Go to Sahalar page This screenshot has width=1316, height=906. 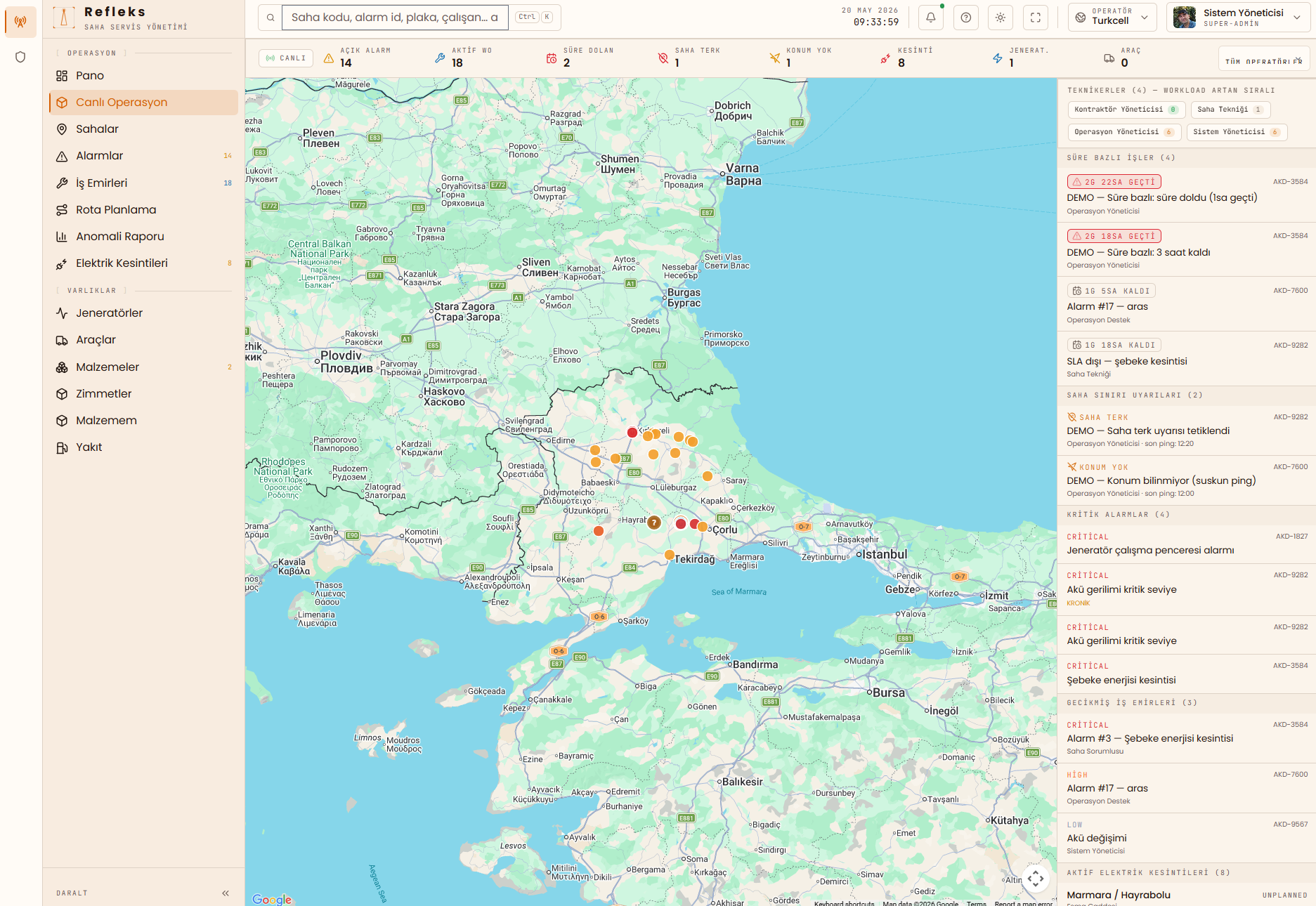[144, 129]
